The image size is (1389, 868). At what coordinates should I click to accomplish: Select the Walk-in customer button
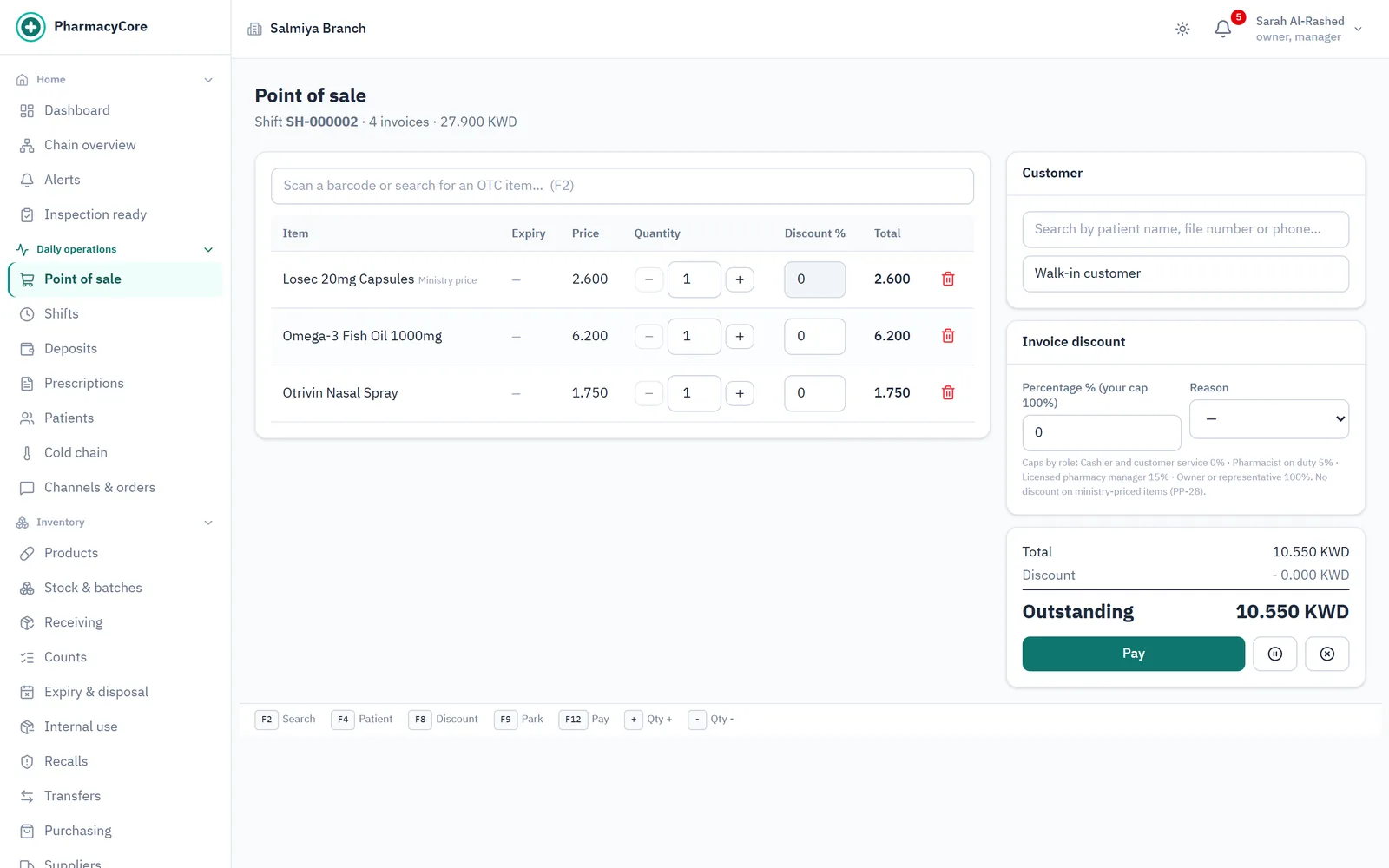click(x=1185, y=273)
